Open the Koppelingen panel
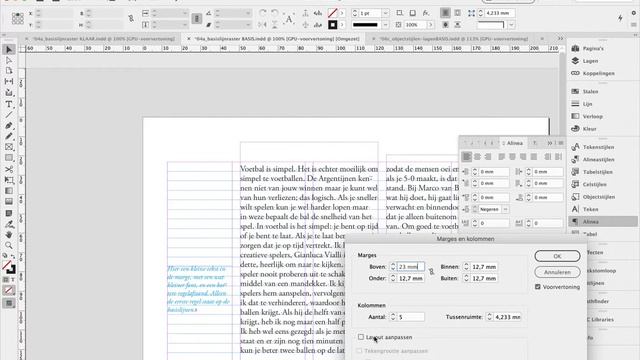Viewport: 640px width, 360px height. pos(598,73)
